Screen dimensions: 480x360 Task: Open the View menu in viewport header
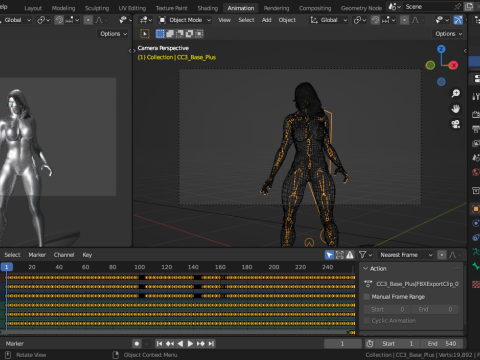[x=224, y=20]
